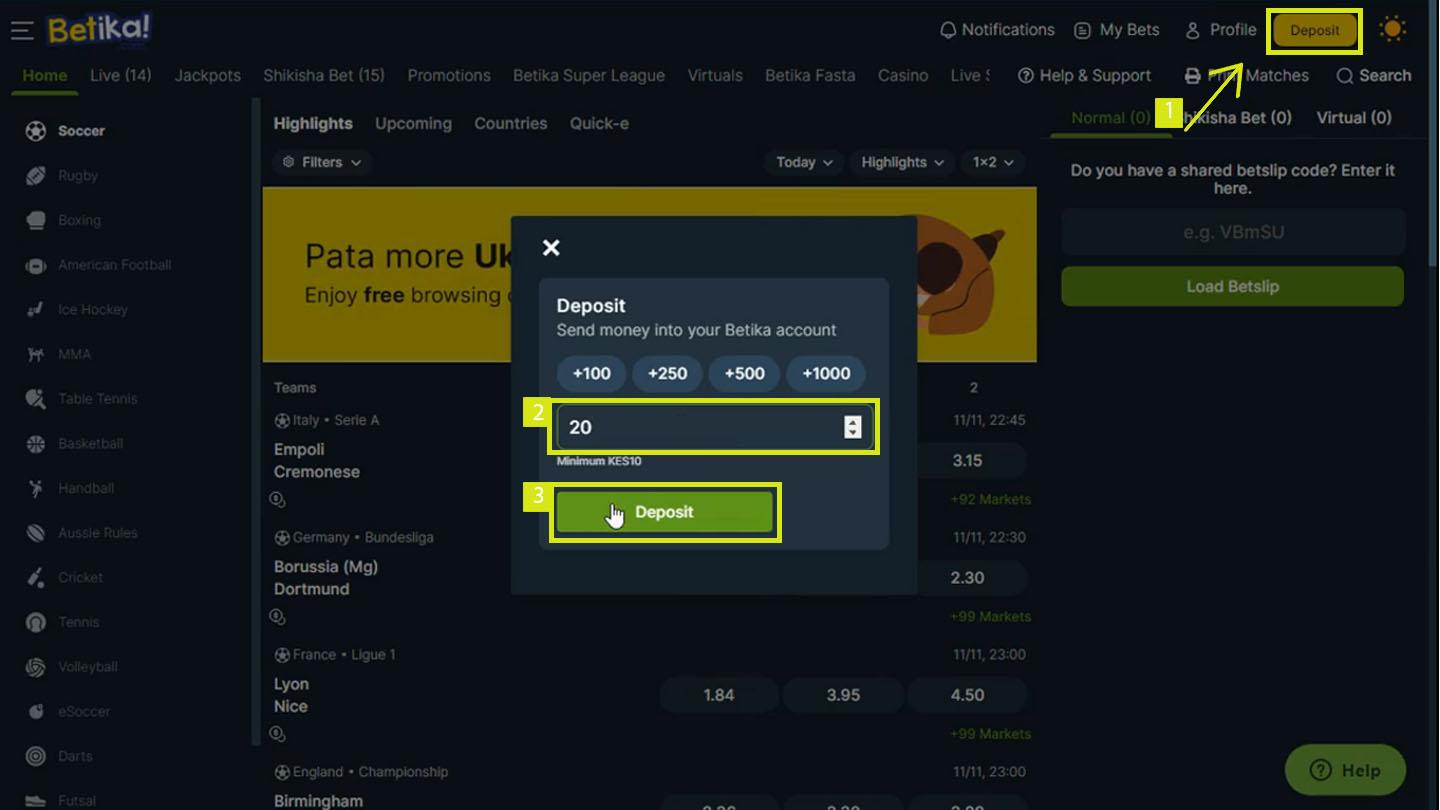Click stats icon under Empoli Cremonese
This screenshot has height=810, width=1440.
pos(278,499)
